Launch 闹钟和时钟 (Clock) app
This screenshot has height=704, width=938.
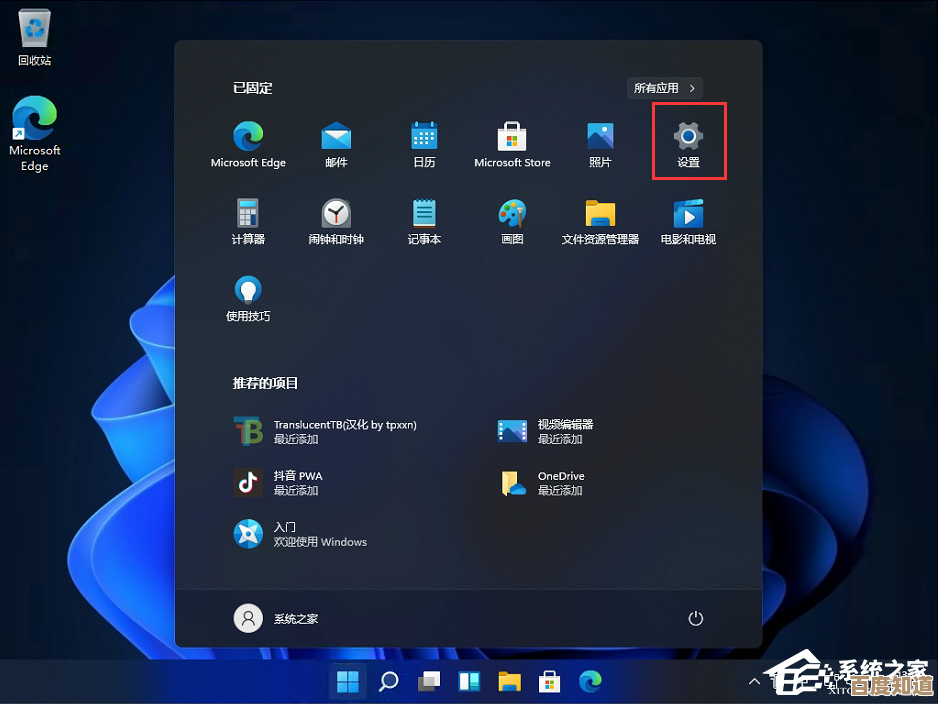click(336, 221)
